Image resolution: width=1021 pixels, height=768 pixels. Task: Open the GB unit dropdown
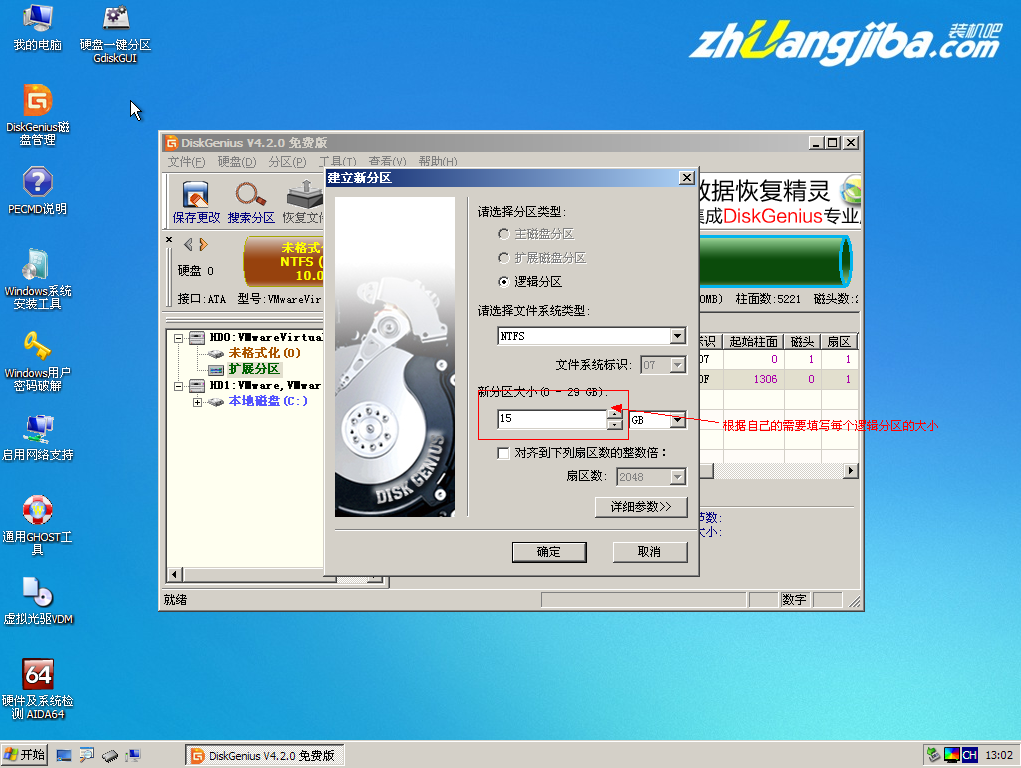click(677, 420)
